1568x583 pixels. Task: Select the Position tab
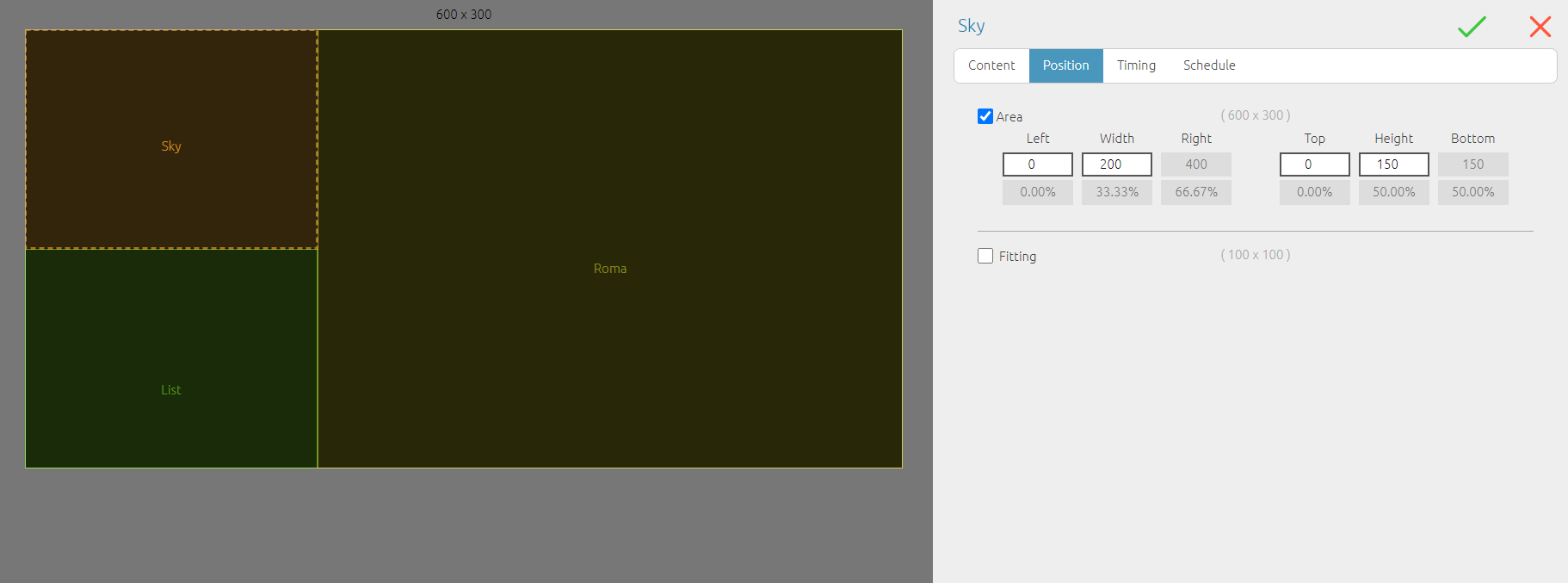click(x=1065, y=65)
